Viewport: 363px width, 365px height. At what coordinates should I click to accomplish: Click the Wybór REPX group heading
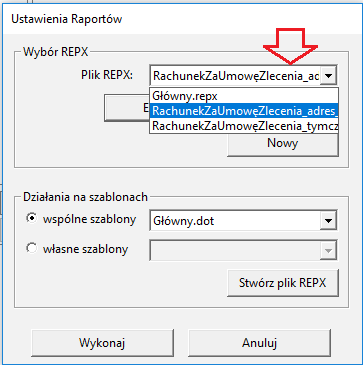pyautogui.click(x=56, y=52)
